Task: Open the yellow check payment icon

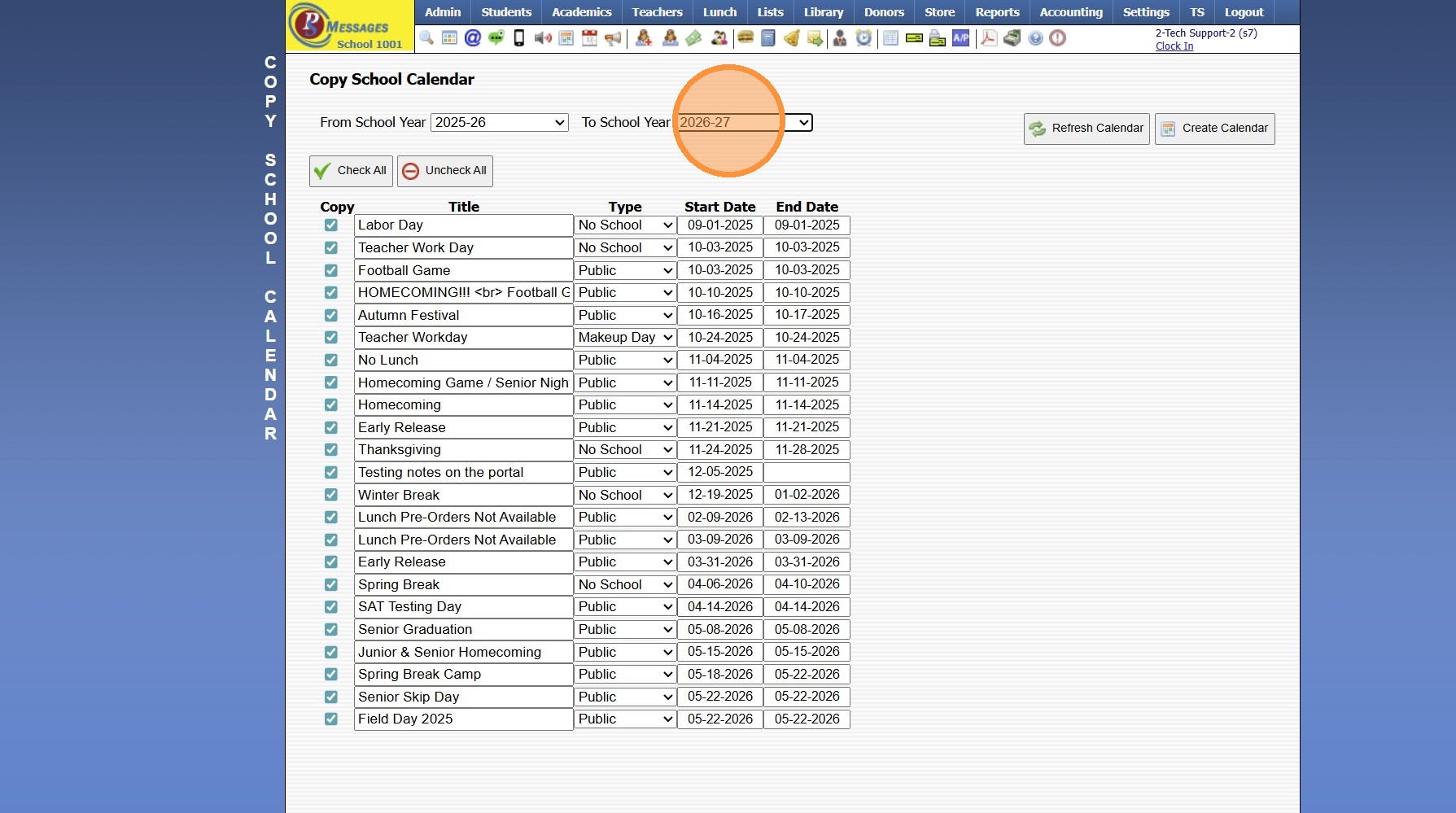Action: tap(914, 38)
